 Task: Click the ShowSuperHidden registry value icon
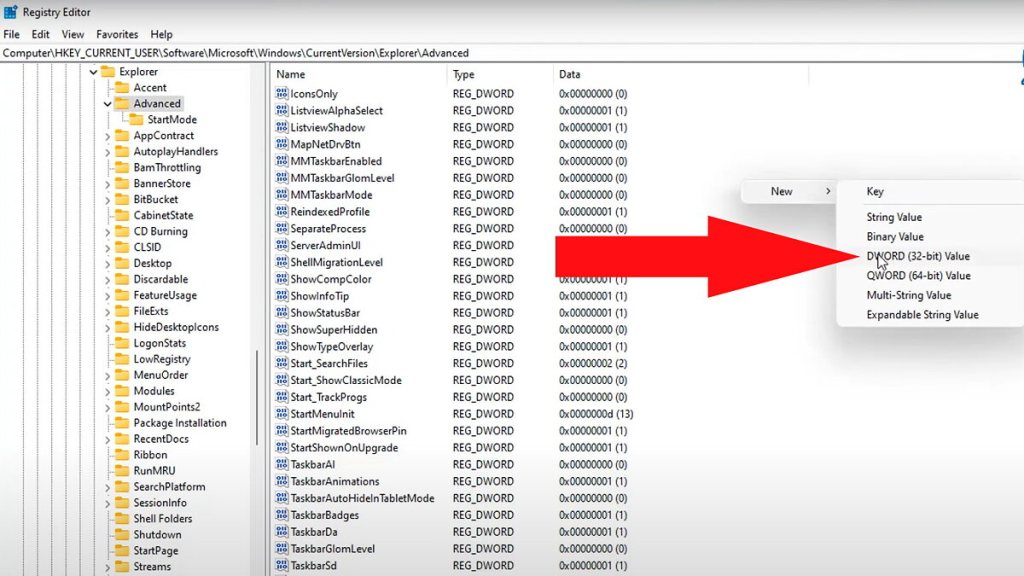281,330
